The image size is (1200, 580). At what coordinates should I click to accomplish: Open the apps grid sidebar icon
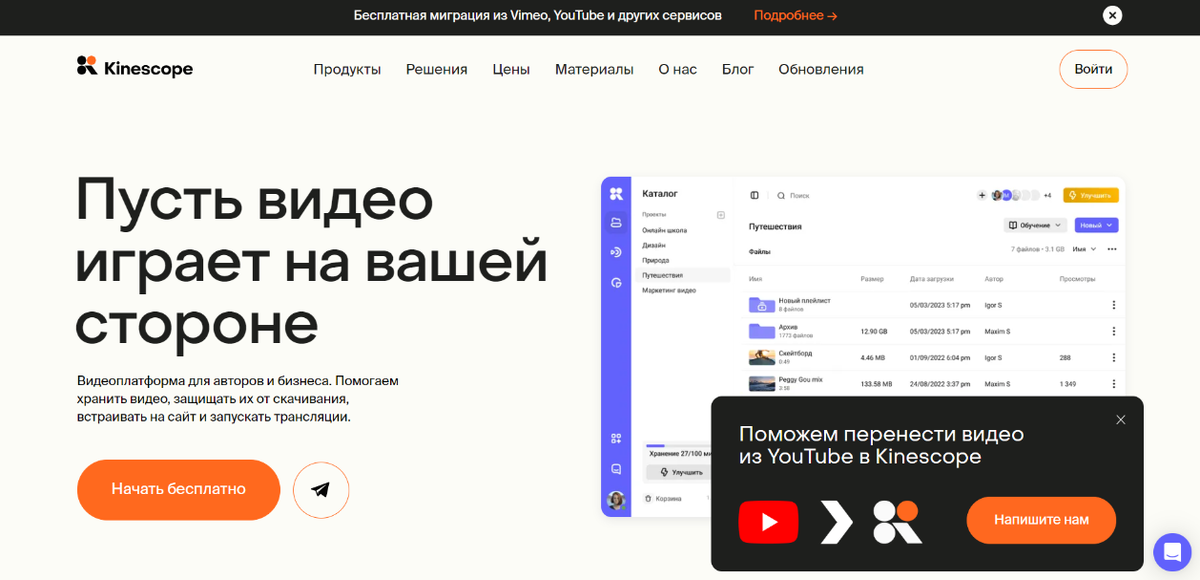pos(616,438)
